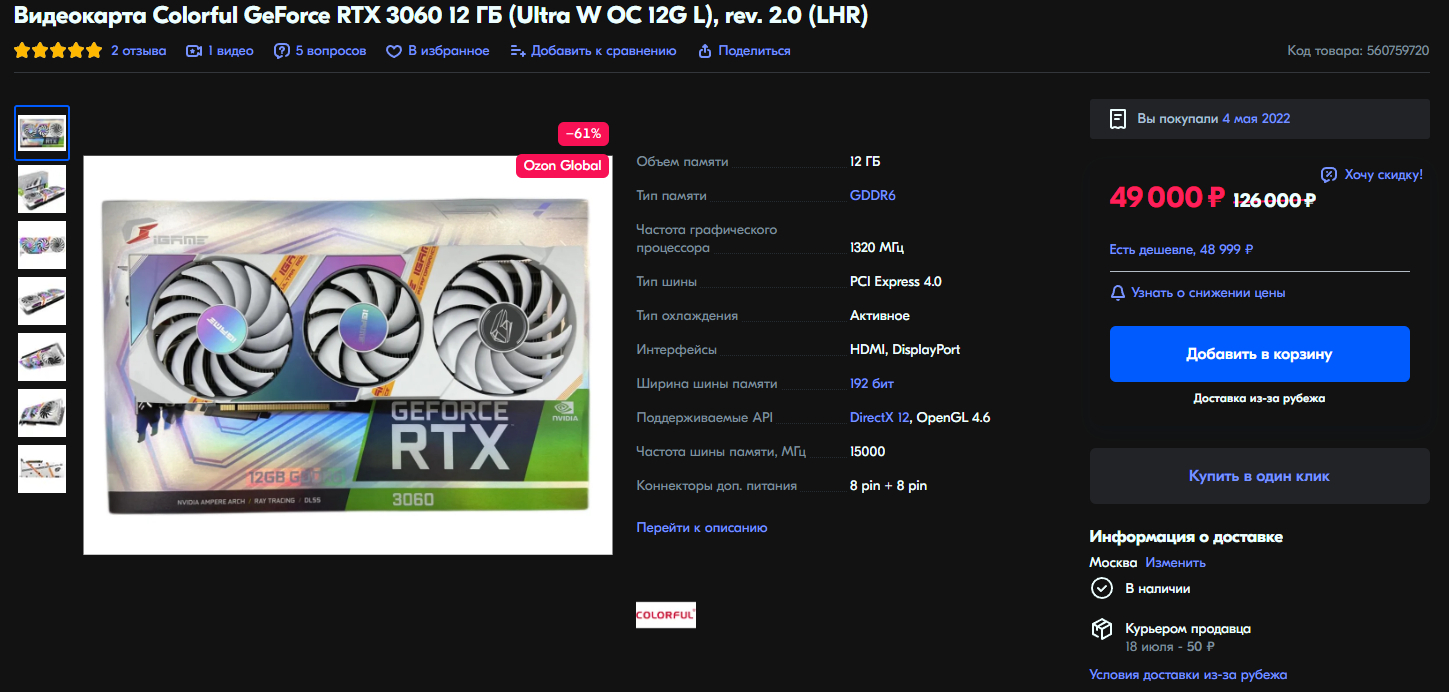This screenshot has width=1449, height=692.
Task: Select the last product thumbnail
Action: 42,469
